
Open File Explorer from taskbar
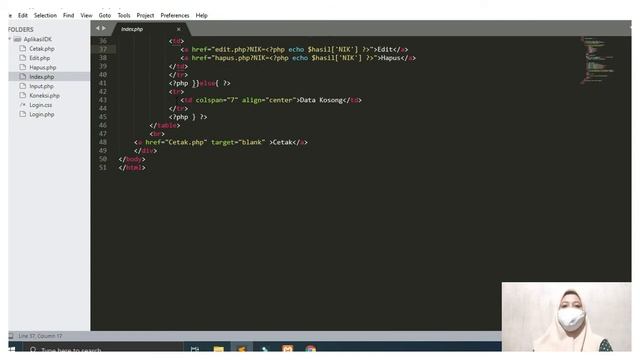(218, 349)
